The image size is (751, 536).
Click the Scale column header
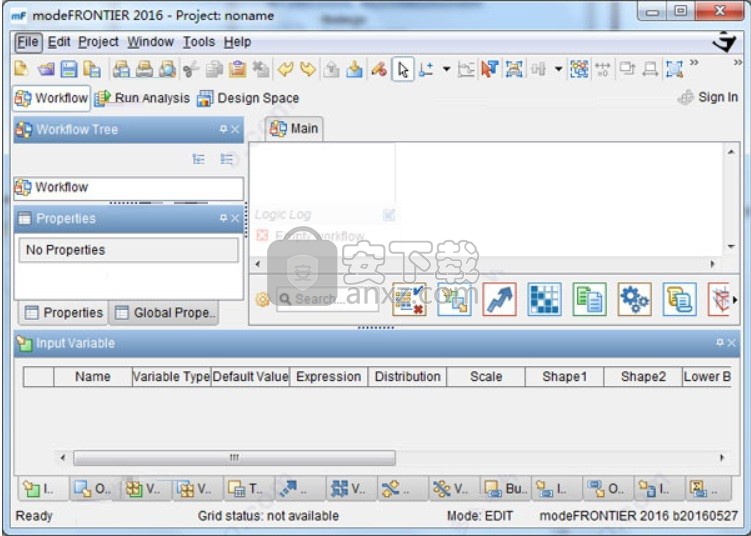(486, 376)
